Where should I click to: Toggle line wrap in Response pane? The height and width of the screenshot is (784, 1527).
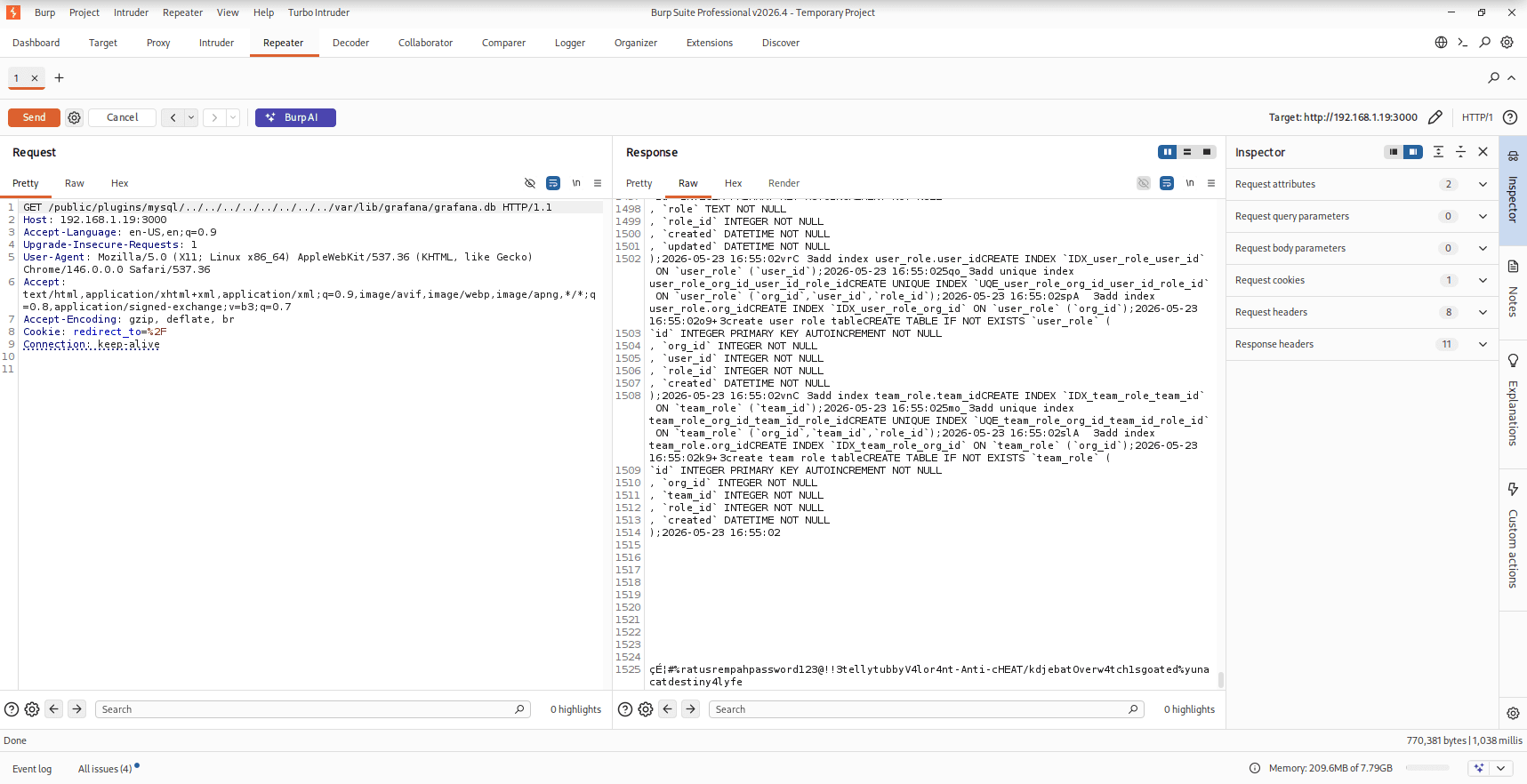pos(1167,183)
